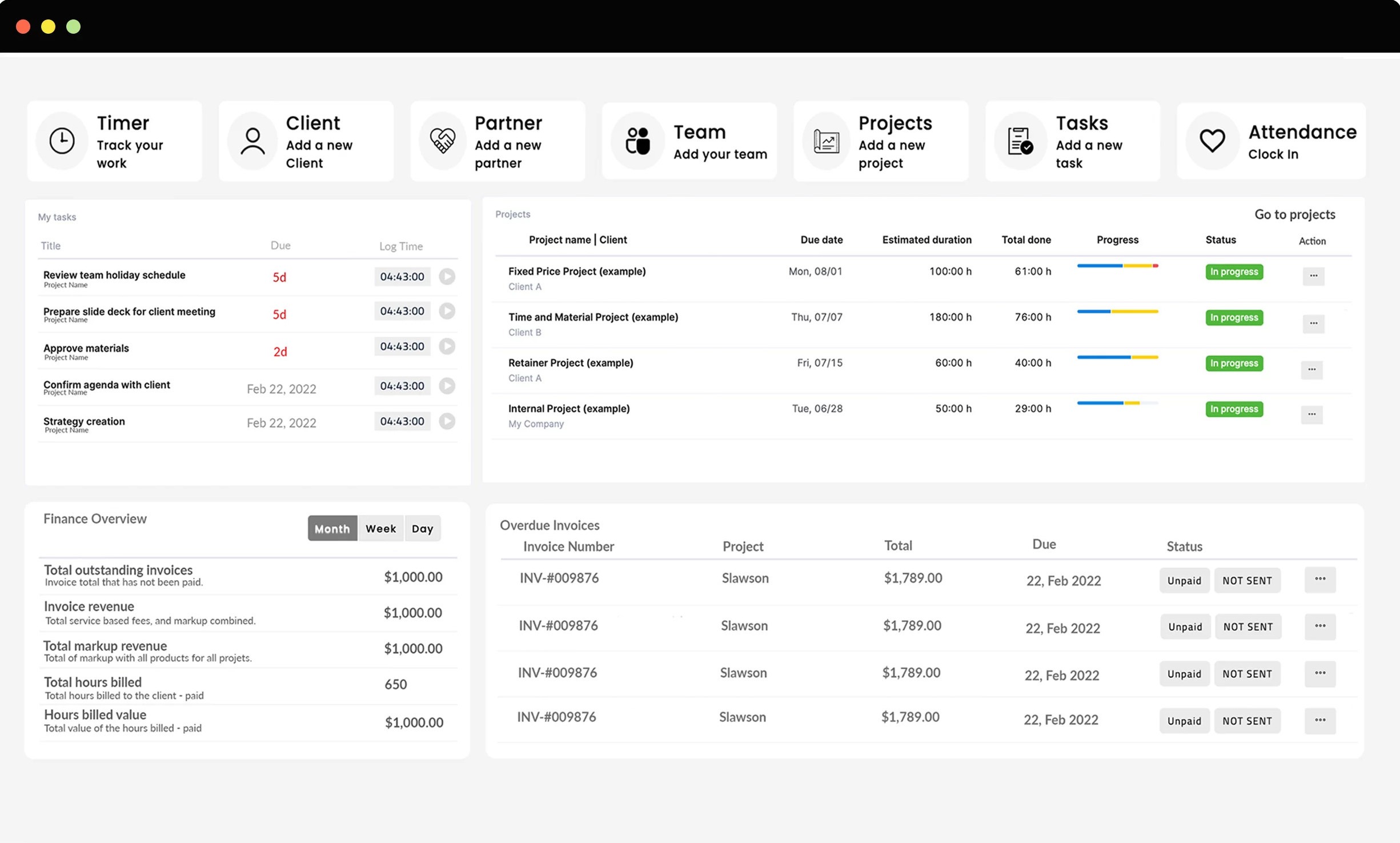This screenshot has height=843, width=1400.
Task: Click the 5d due value for Review team holiday schedule
Action: 279,277
